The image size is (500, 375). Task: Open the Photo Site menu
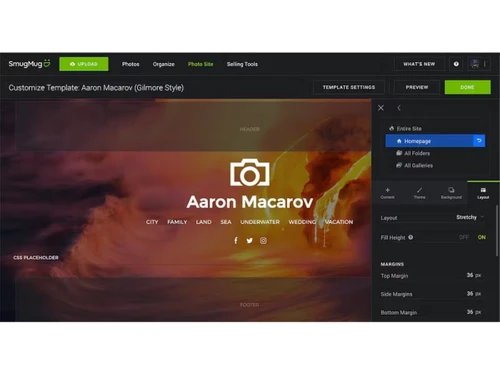point(200,64)
